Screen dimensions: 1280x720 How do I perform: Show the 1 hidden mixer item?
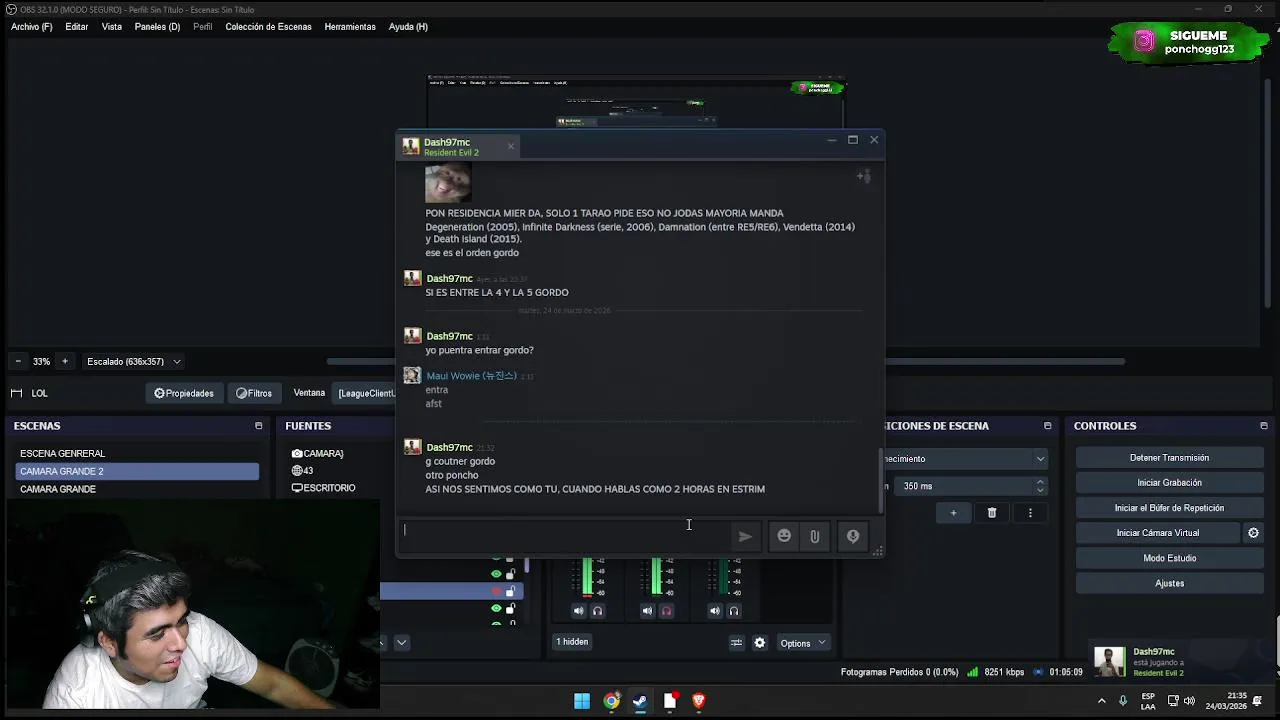pos(573,642)
